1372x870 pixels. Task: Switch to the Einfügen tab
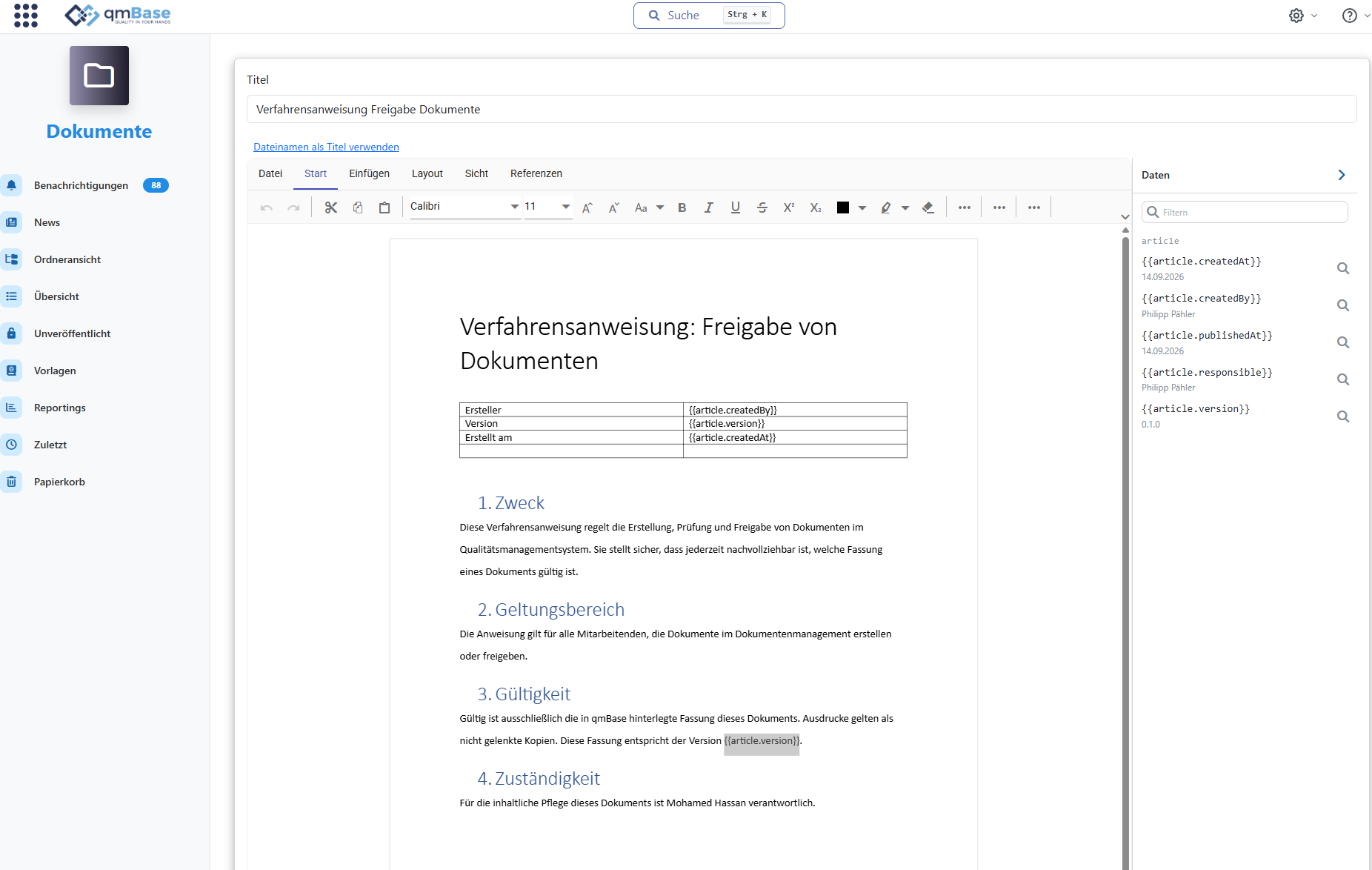370,173
